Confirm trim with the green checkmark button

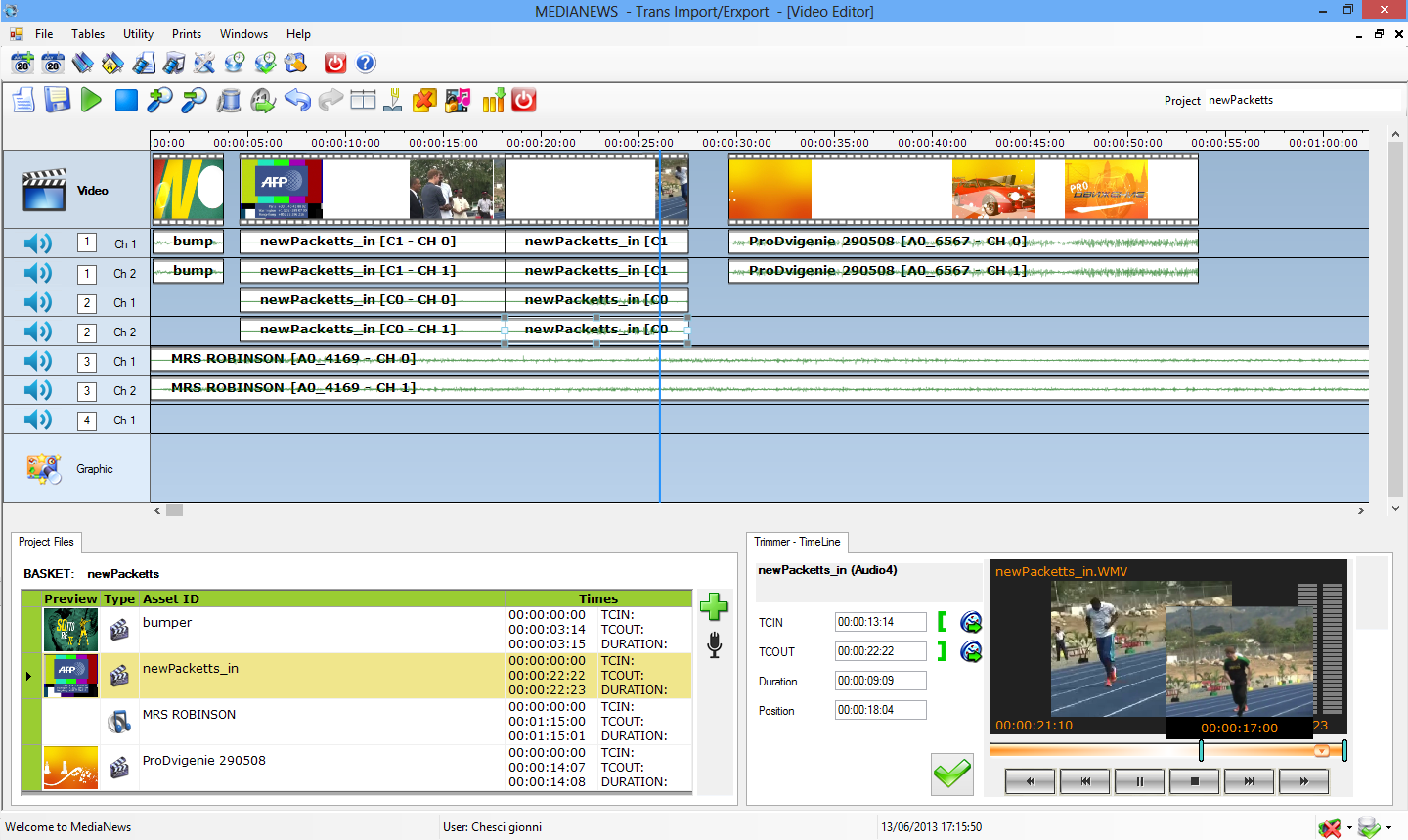(950, 774)
